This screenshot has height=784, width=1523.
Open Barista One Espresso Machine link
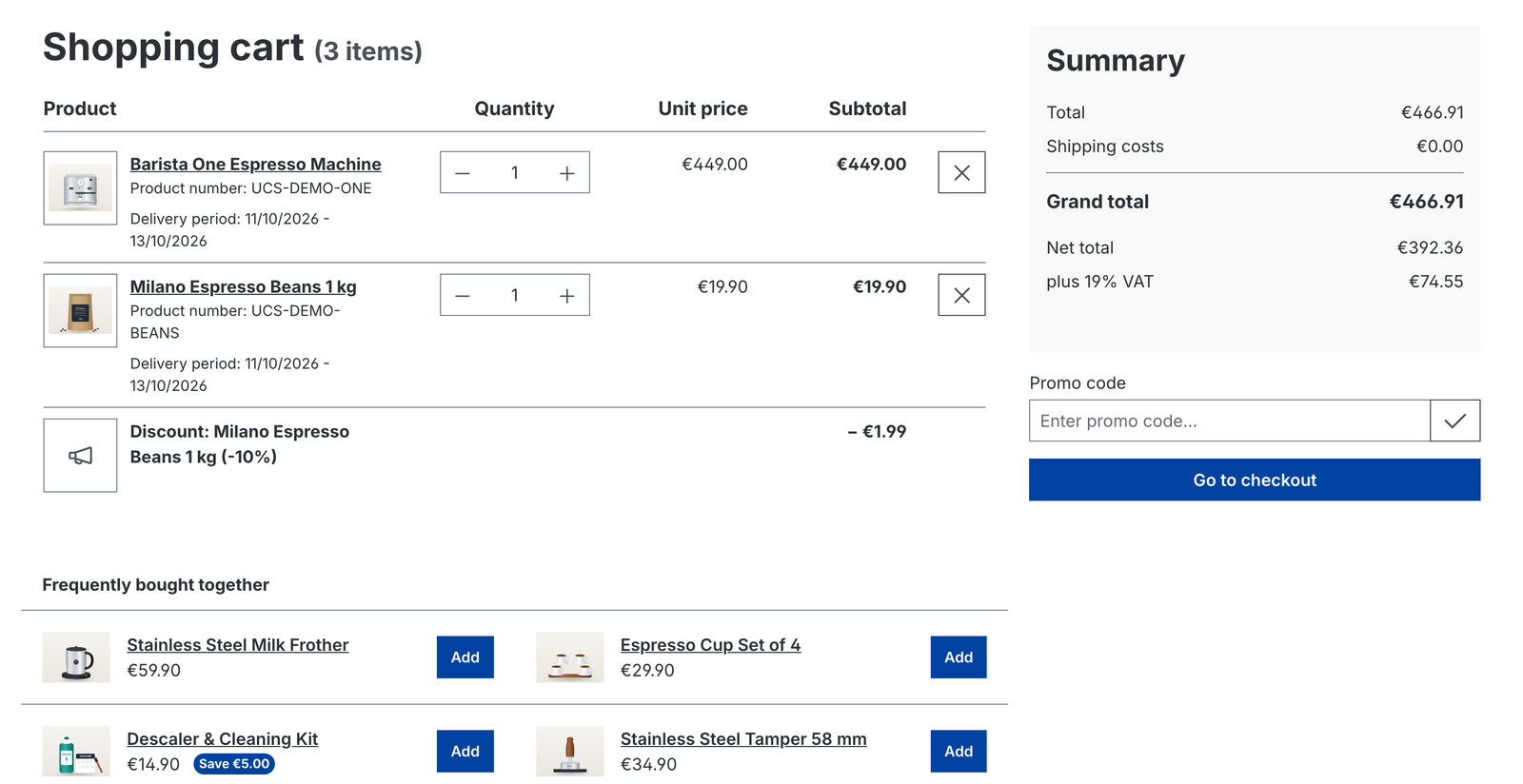coord(255,165)
